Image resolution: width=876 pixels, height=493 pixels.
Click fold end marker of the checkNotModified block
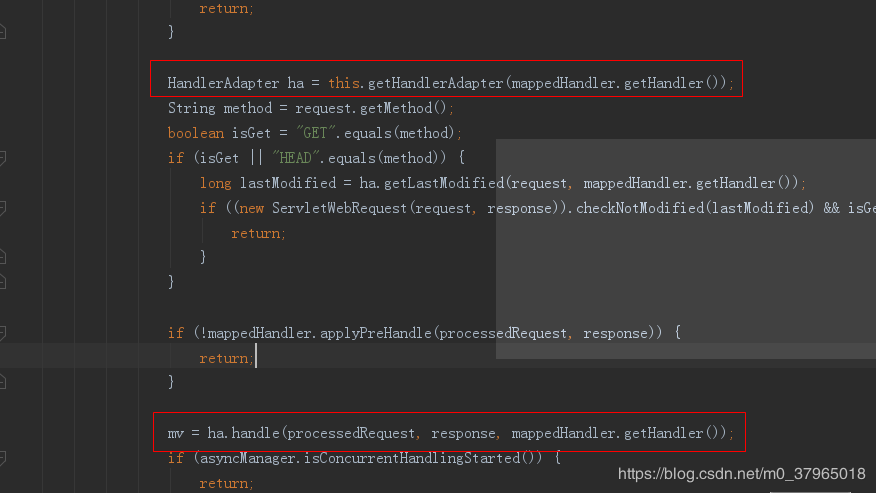coord(3,257)
